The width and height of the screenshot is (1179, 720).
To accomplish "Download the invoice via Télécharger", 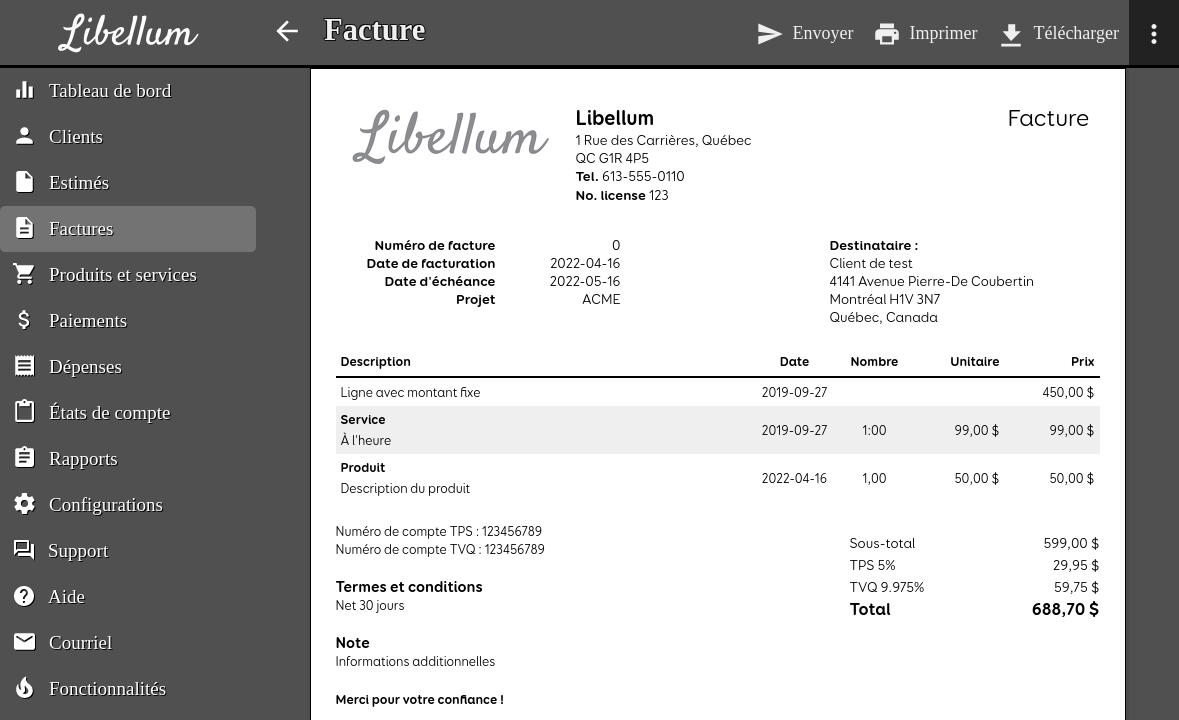I will coord(1059,33).
